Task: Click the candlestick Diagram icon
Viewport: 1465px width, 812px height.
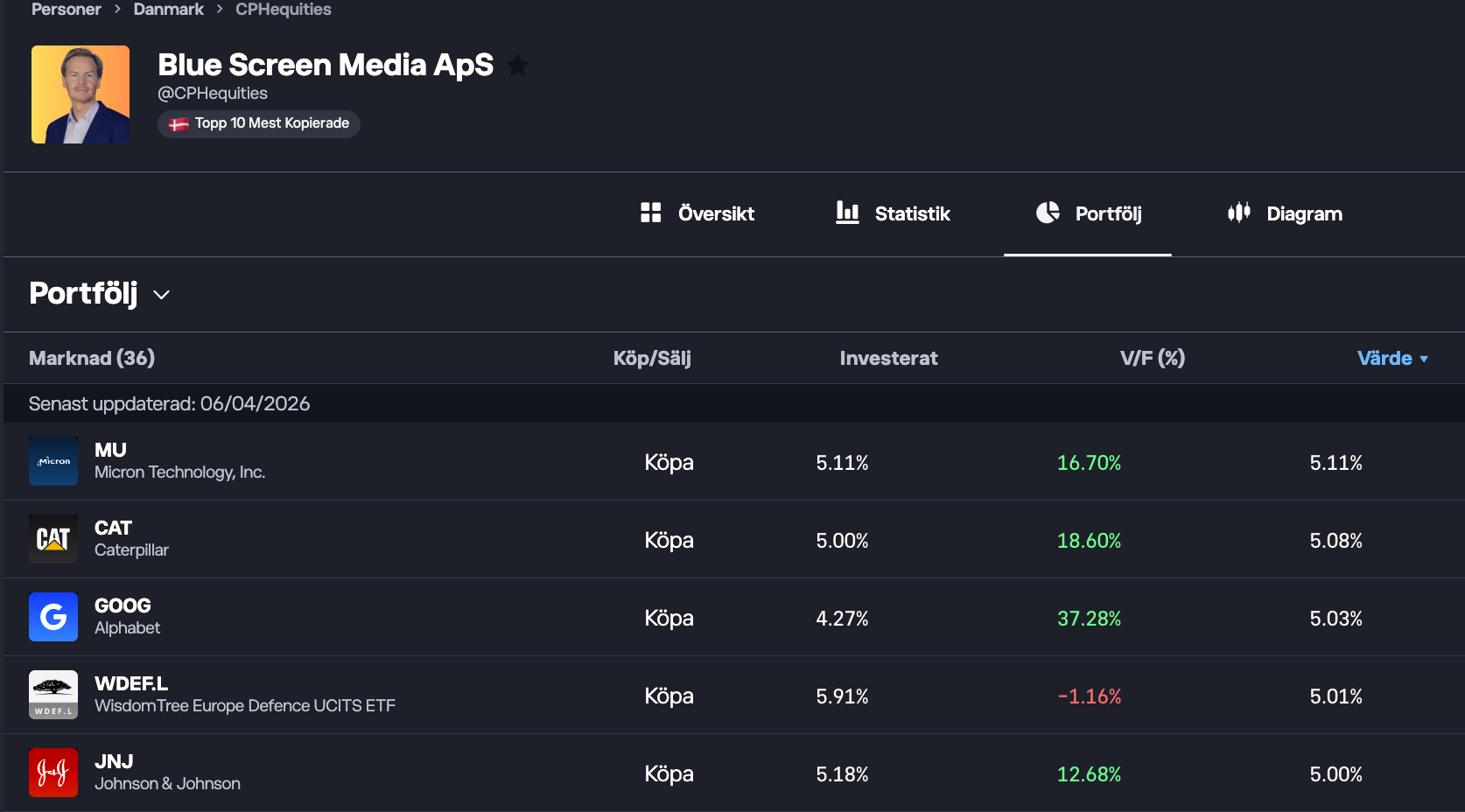Action: click(x=1238, y=213)
